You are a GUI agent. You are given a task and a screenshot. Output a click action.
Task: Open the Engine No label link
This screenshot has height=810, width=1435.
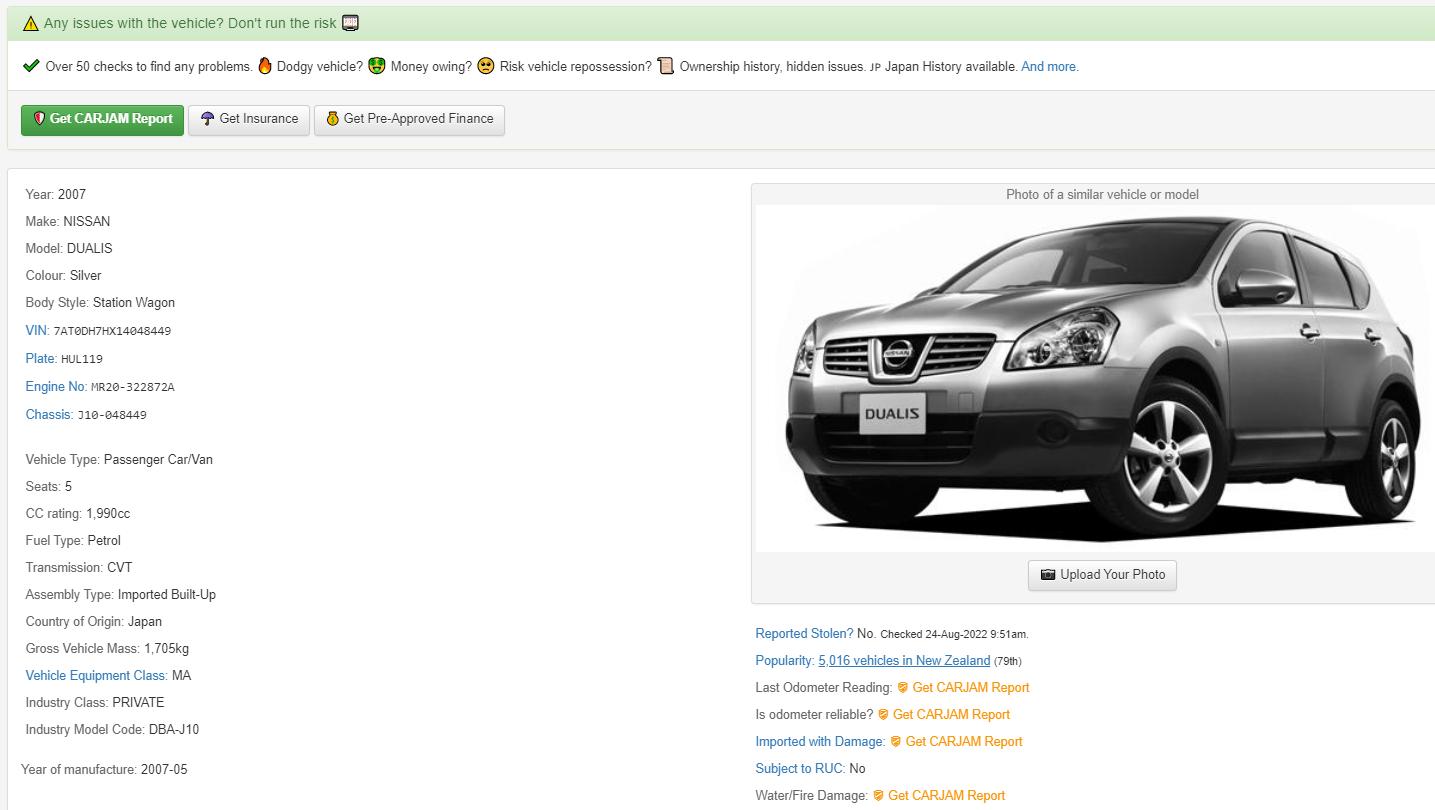[56, 387]
